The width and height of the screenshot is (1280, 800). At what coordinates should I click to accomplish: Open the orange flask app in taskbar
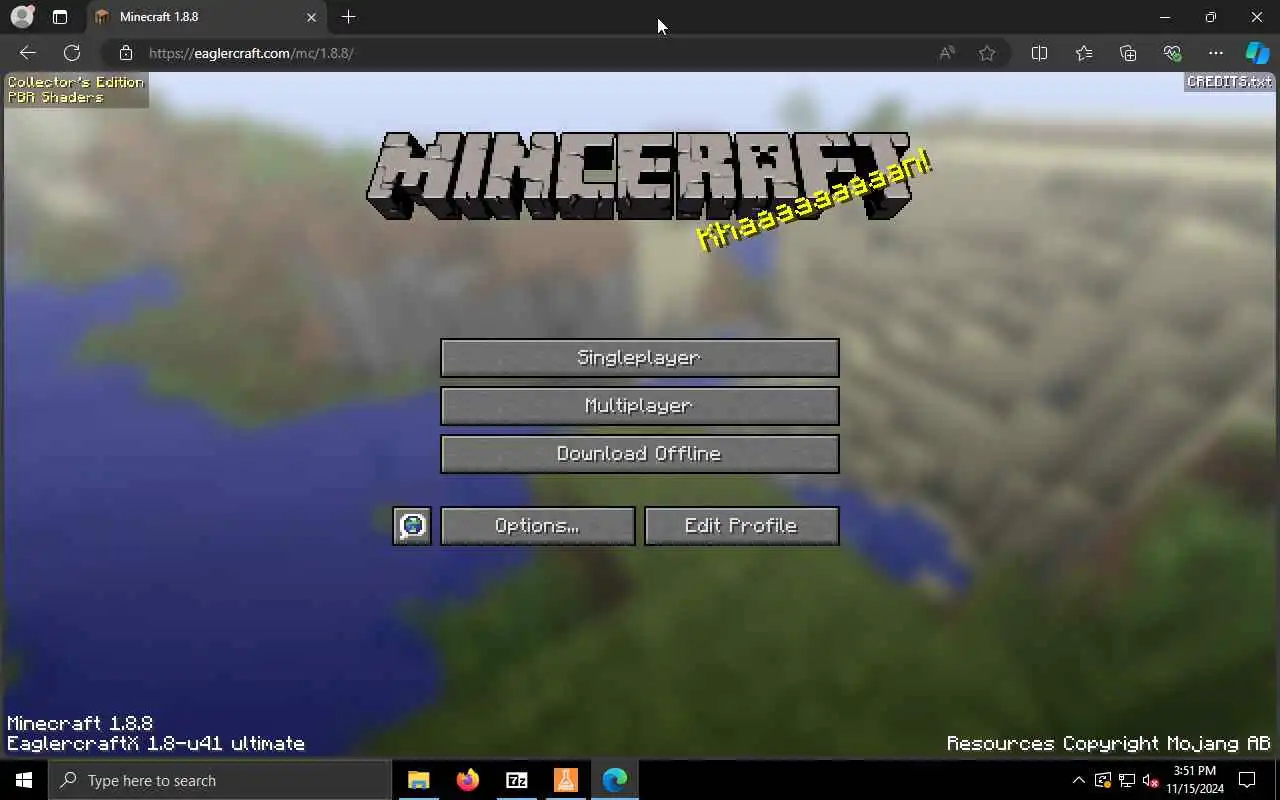[x=566, y=780]
